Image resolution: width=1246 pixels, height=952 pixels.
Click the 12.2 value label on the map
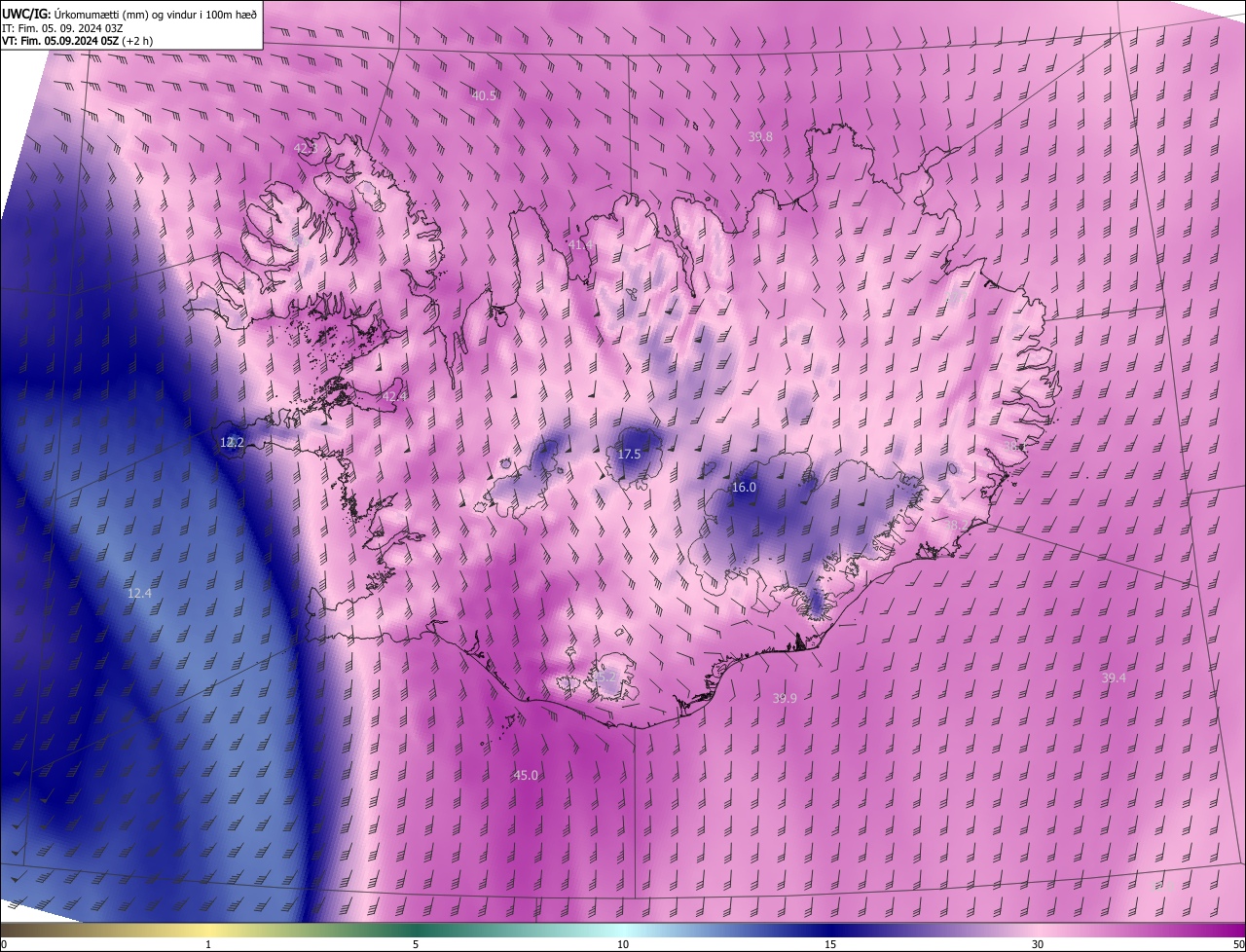(x=232, y=442)
